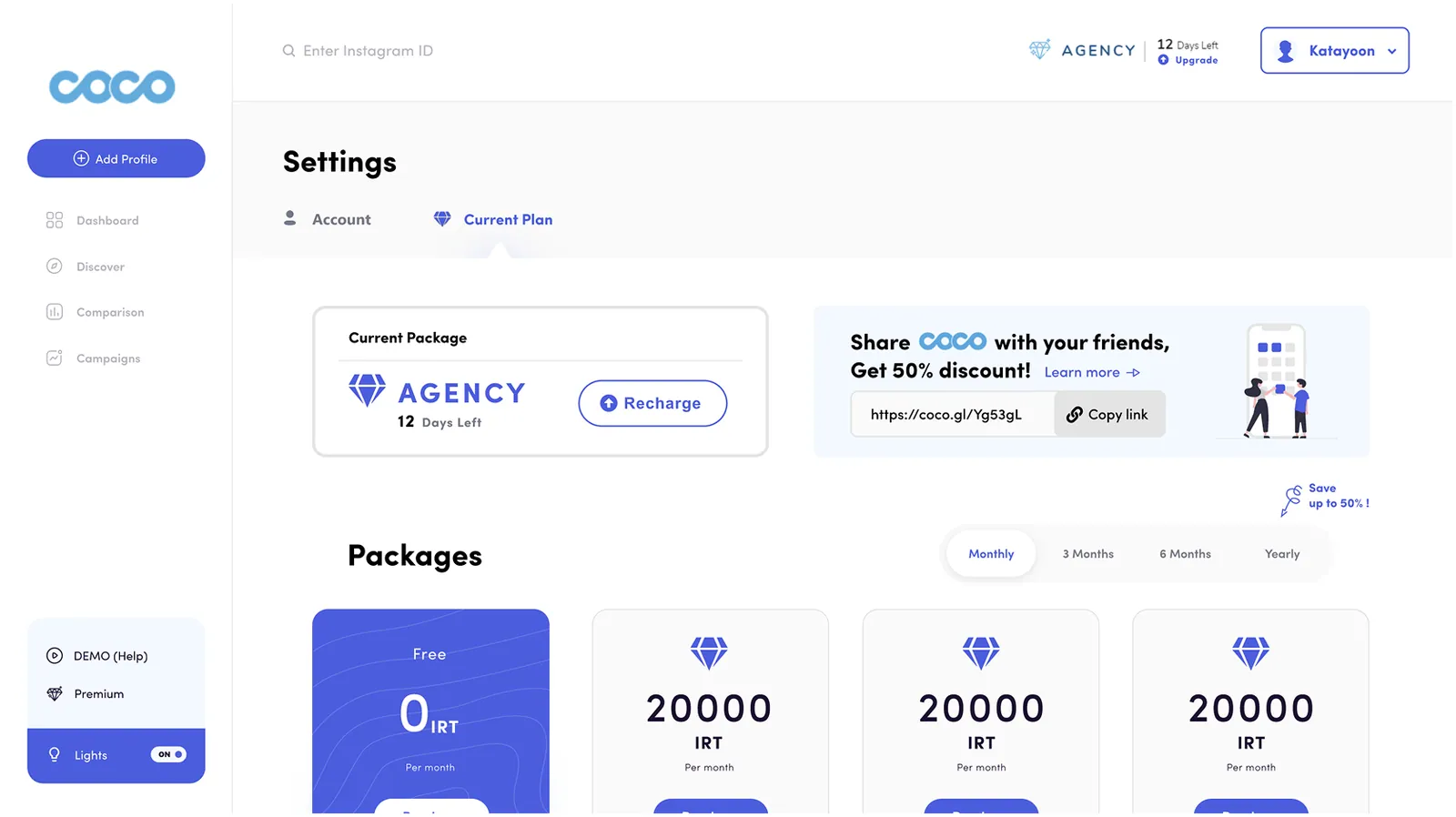Click the Recharge button
Image resolution: width=1456 pixels, height=817 pixels.
pyautogui.click(x=652, y=403)
